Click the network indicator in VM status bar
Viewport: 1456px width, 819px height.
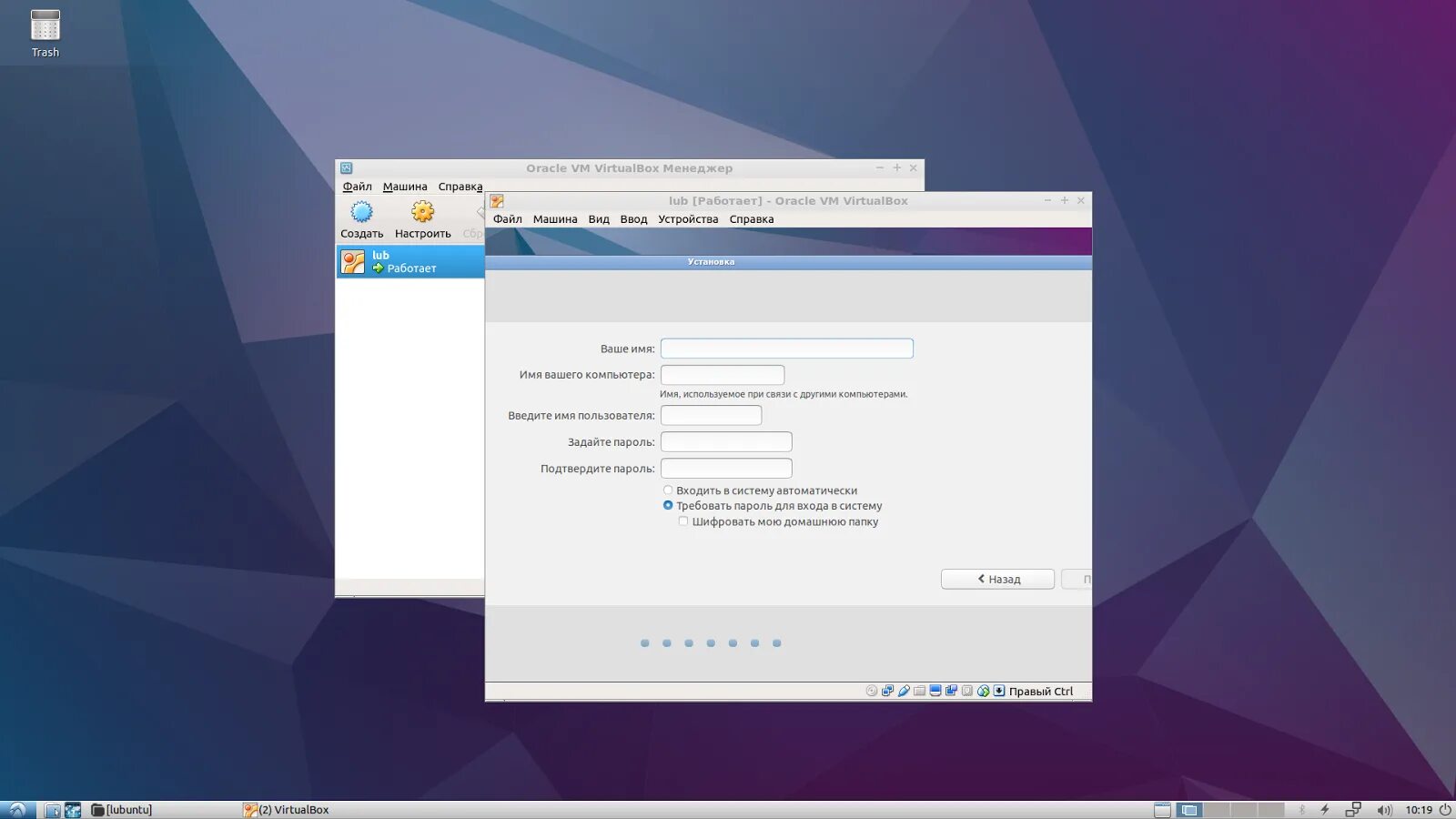tap(887, 691)
